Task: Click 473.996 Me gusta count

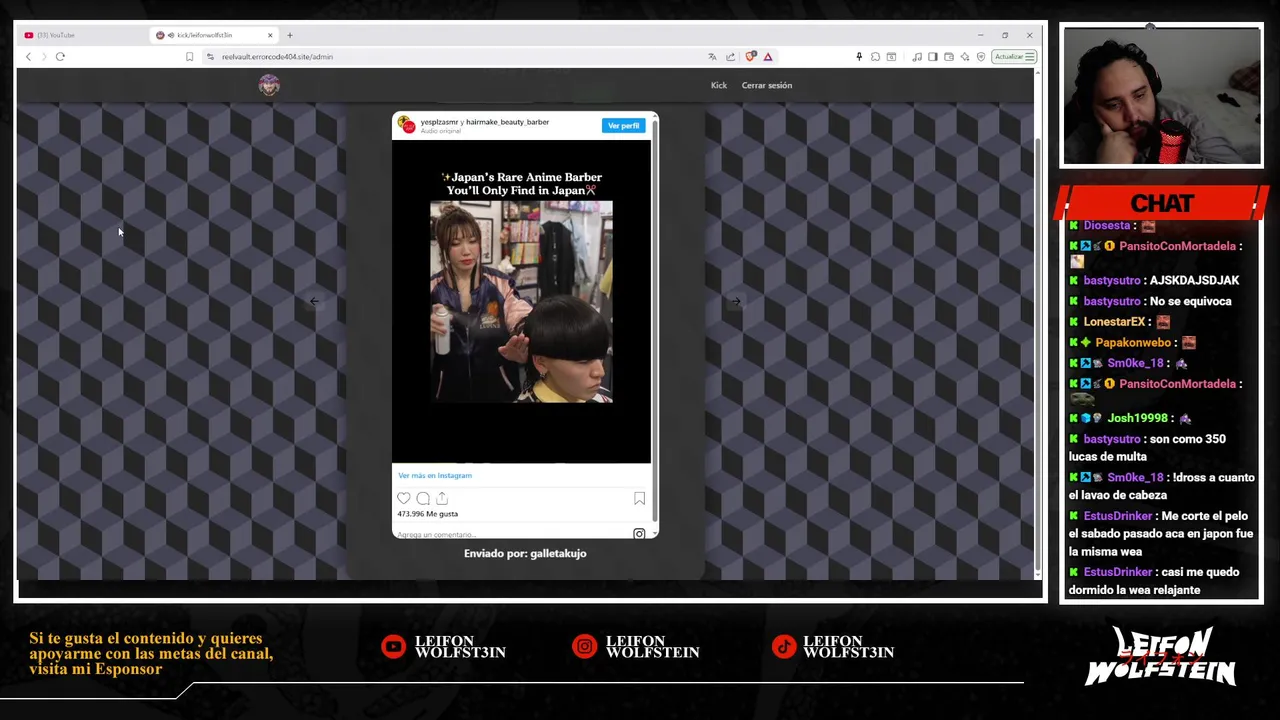Action: (x=427, y=514)
